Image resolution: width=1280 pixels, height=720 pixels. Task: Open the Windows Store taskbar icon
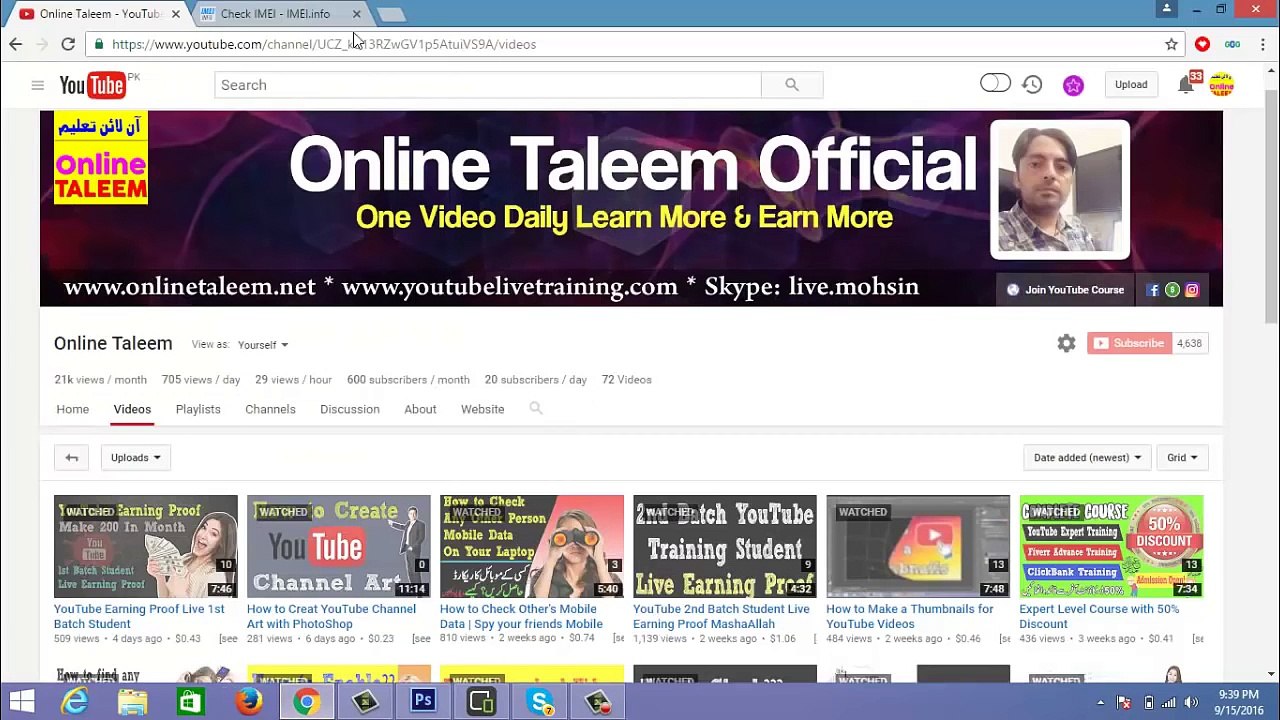point(190,701)
